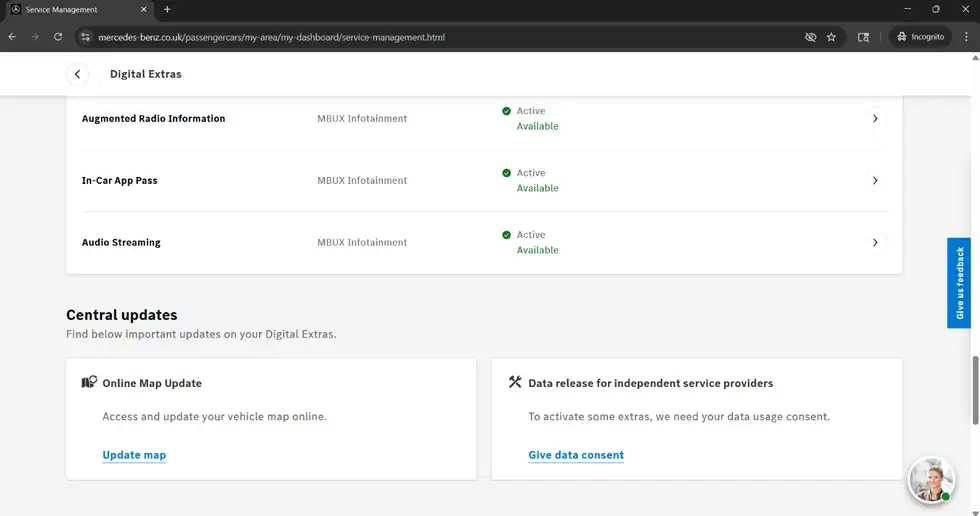This screenshot has width=980, height=516.
Task: Click the Audio Streaming title
Action: pos(121,242)
